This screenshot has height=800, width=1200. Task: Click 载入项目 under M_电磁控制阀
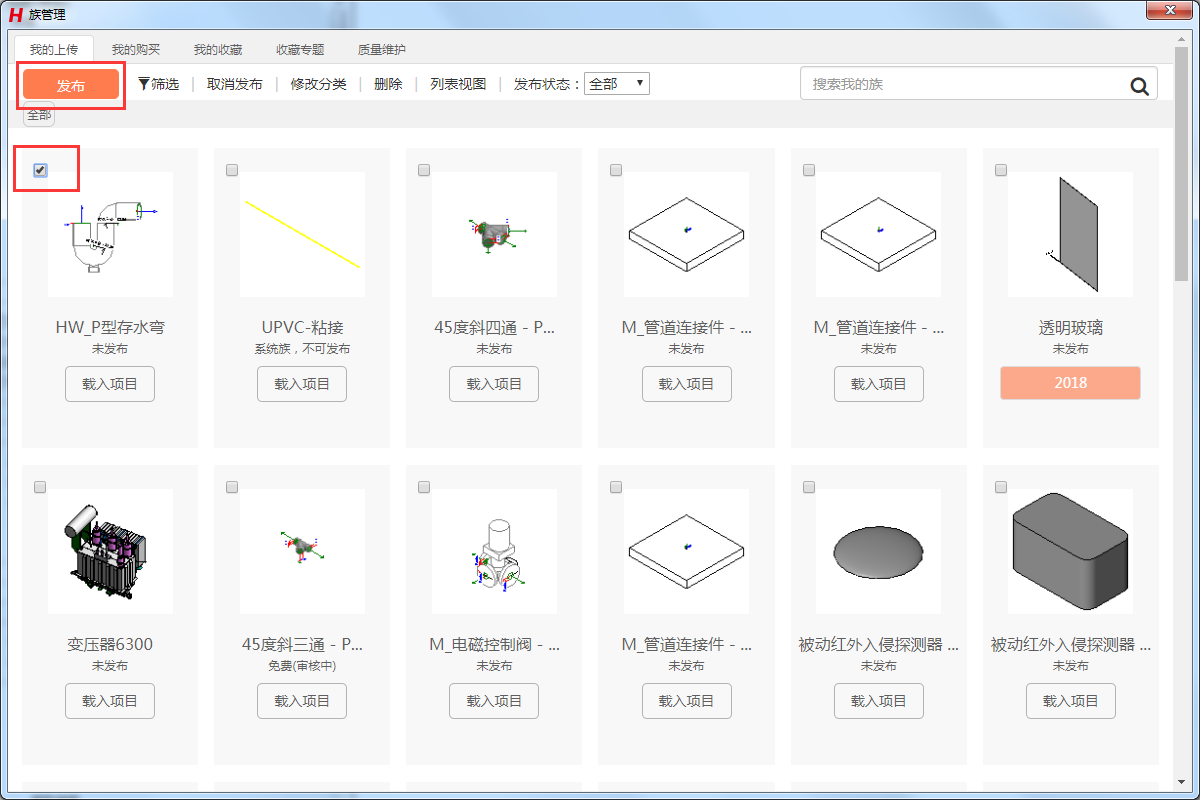494,701
